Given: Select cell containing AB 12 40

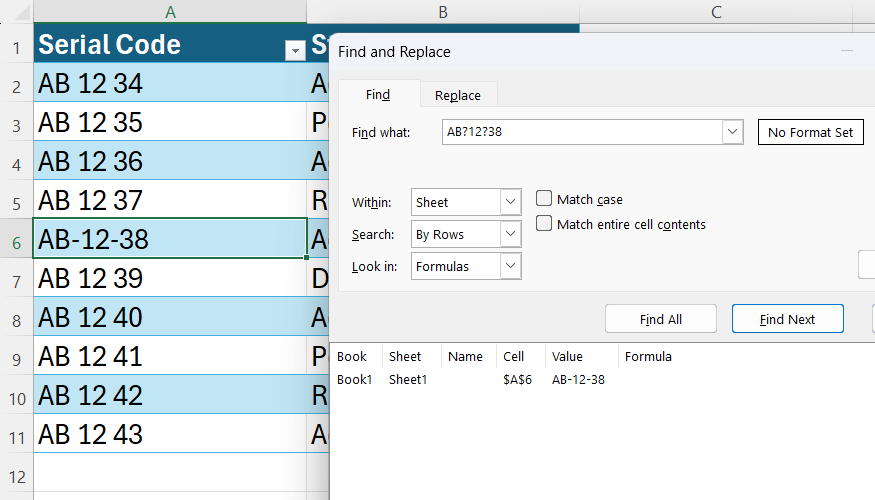Looking at the screenshot, I should pyautogui.click(x=170, y=317).
